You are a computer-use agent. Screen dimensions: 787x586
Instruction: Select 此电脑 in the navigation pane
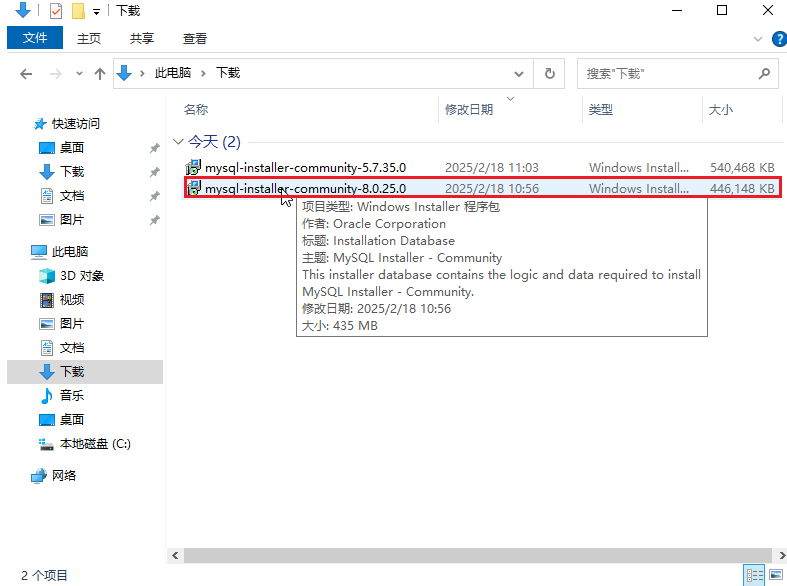pos(70,251)
